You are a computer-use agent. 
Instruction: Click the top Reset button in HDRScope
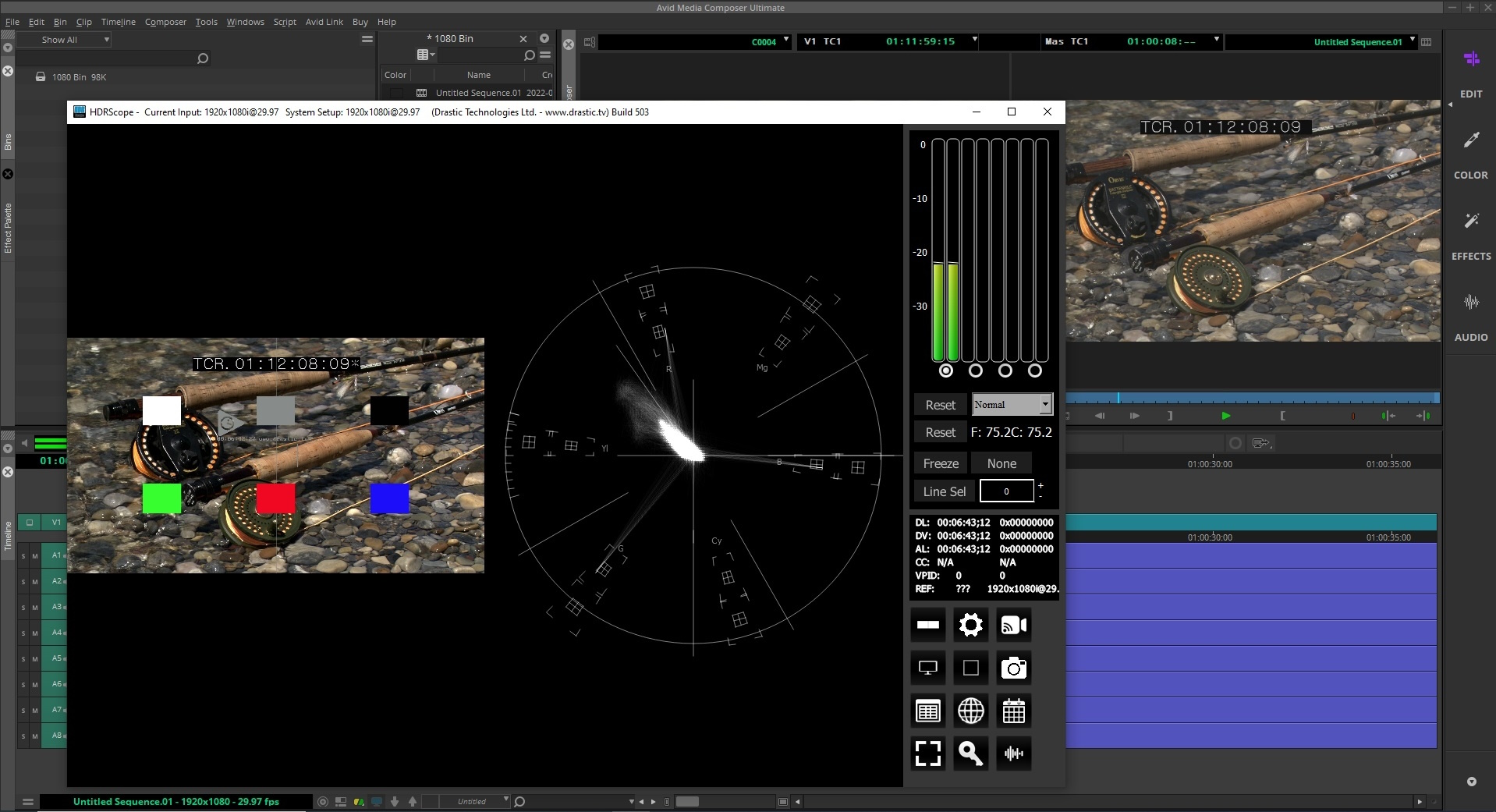click(940, 405)
